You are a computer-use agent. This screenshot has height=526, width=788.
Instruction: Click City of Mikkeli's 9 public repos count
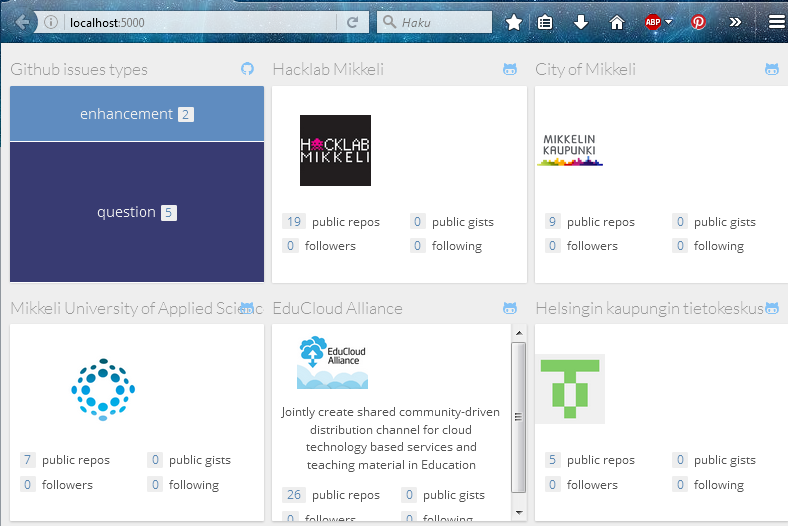[x=552, y=222]
